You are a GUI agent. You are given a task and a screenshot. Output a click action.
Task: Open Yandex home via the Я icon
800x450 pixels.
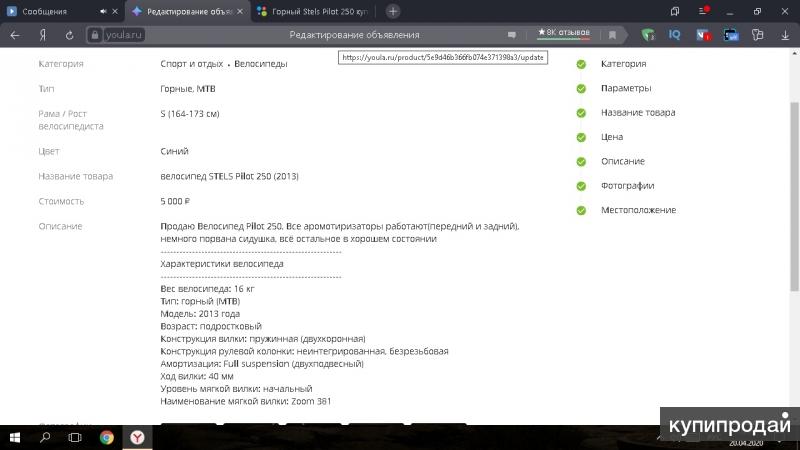click(43, 35)
